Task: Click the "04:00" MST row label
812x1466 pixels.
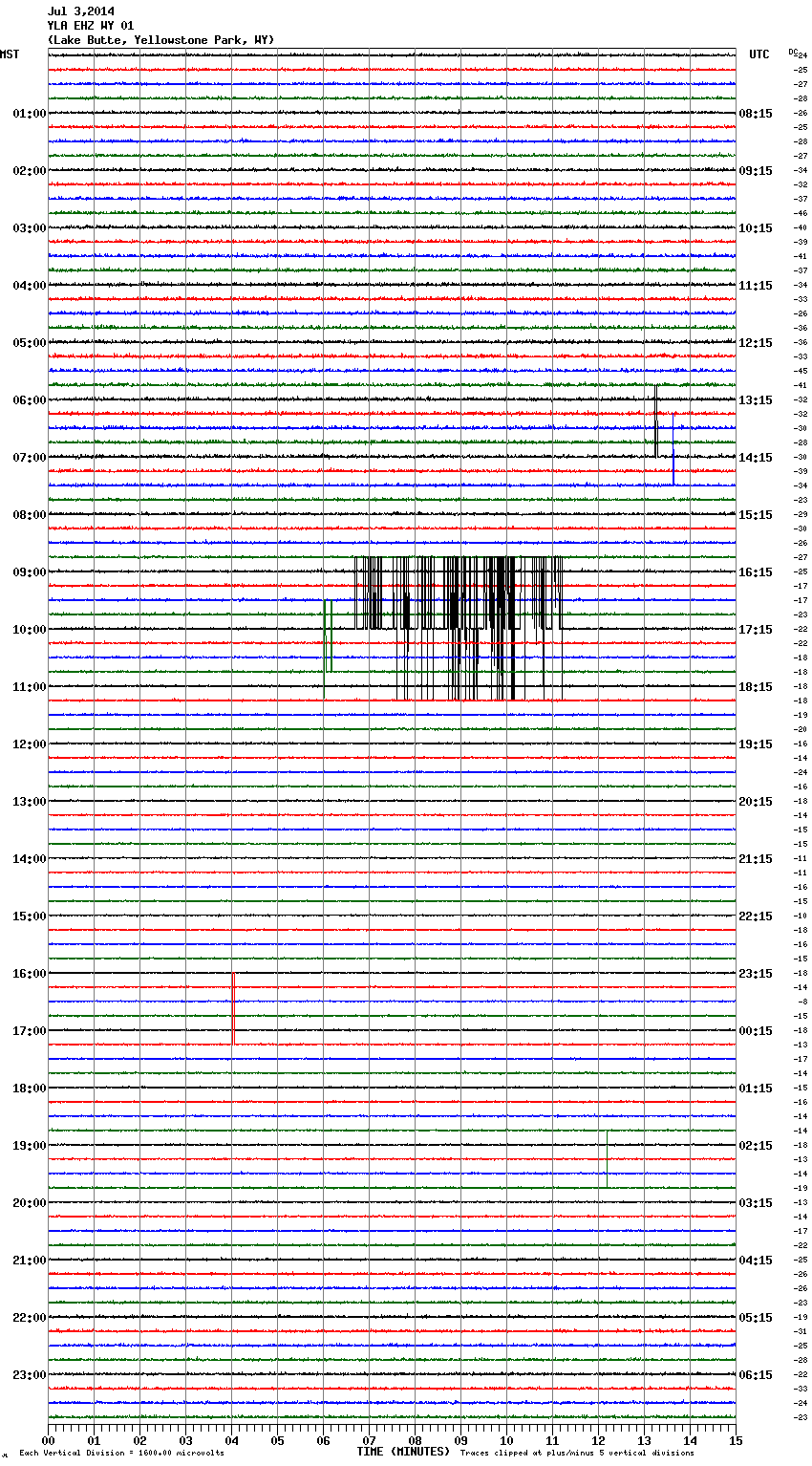Action: [30, 286]
